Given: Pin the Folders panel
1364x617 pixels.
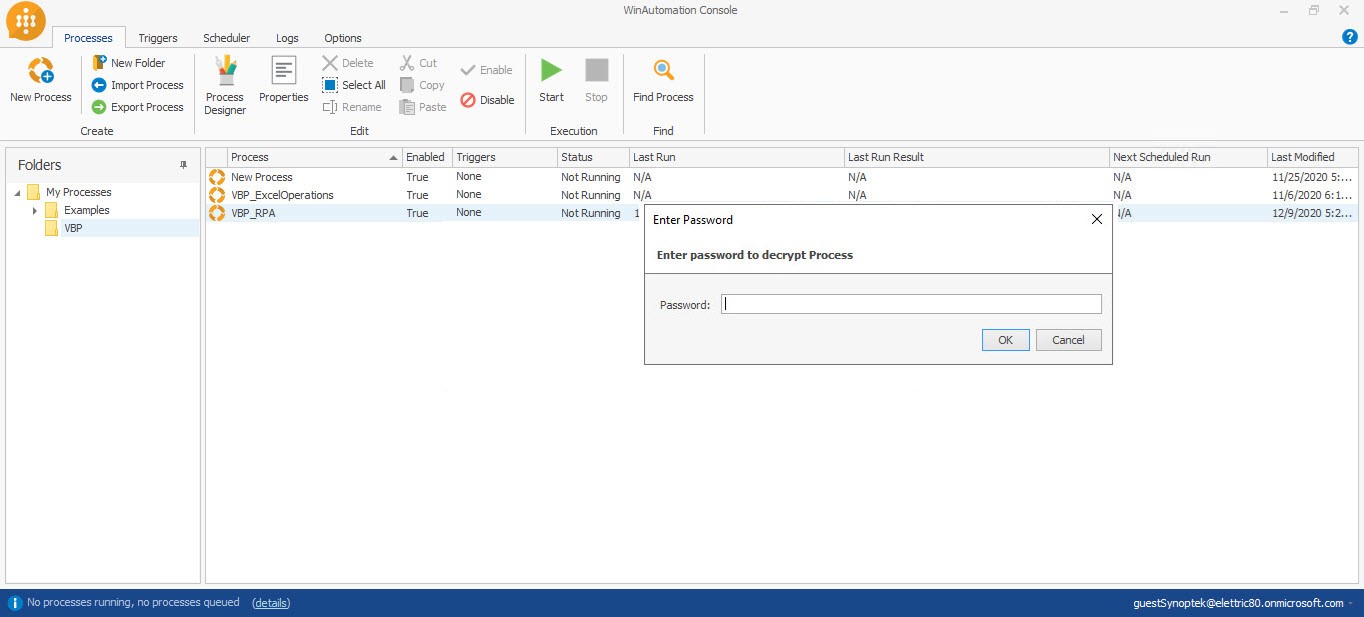Looking at the screenshot, I should click(182, 164).
